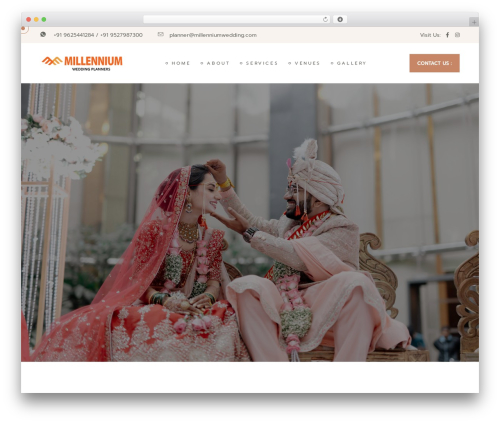Open the Instagram icon link
The image size is (500, 423).
[x=457, y=35]
